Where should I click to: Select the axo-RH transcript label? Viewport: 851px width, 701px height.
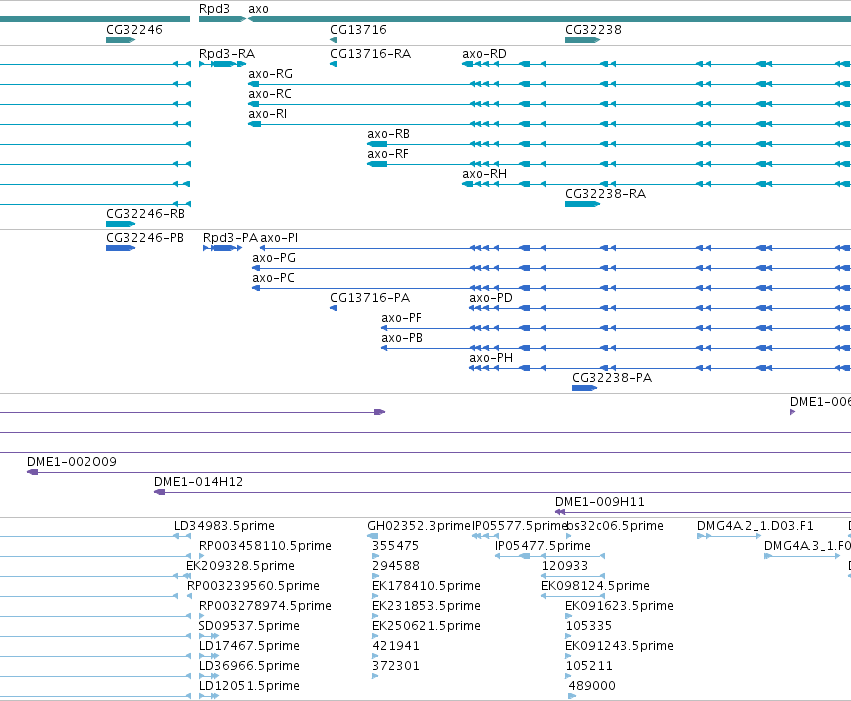(484, 174)
